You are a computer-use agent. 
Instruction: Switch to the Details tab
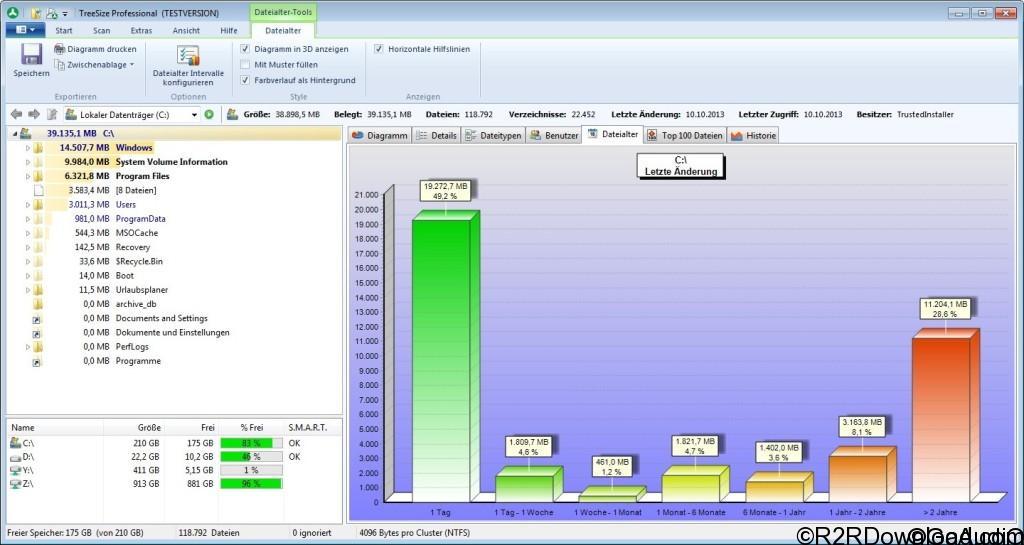[436, 136]
